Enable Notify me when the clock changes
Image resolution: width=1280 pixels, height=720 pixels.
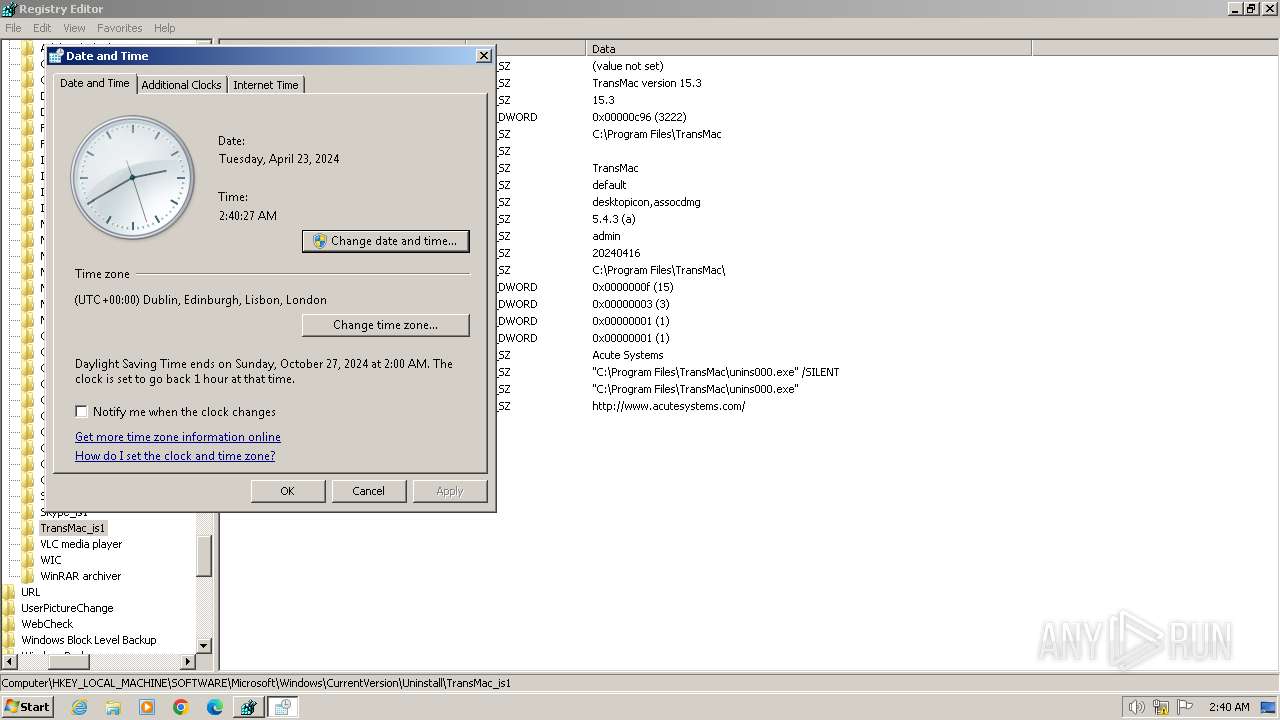(x=82, y=412)
